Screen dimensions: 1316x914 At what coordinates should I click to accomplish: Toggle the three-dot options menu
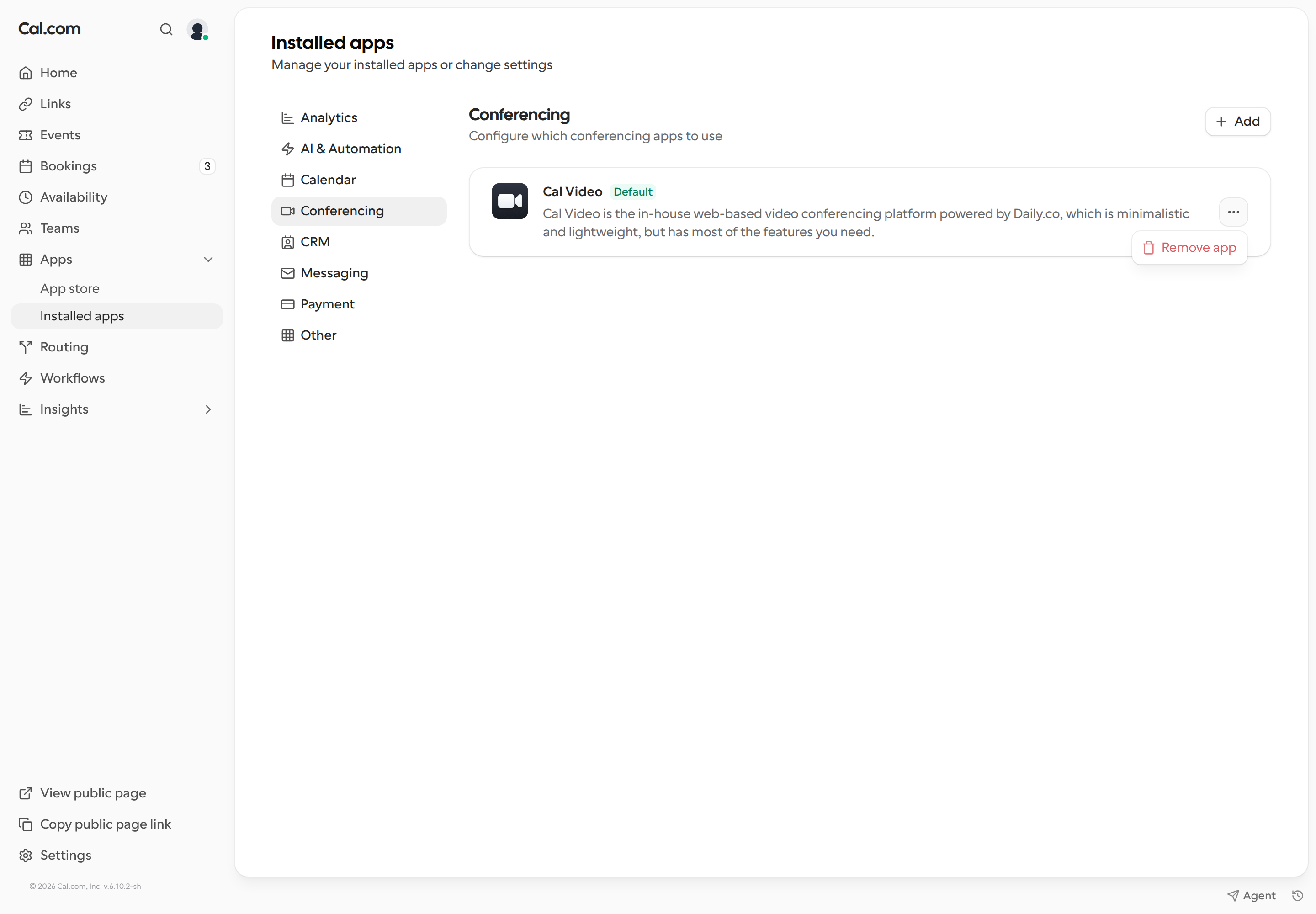coord(1234,212)
